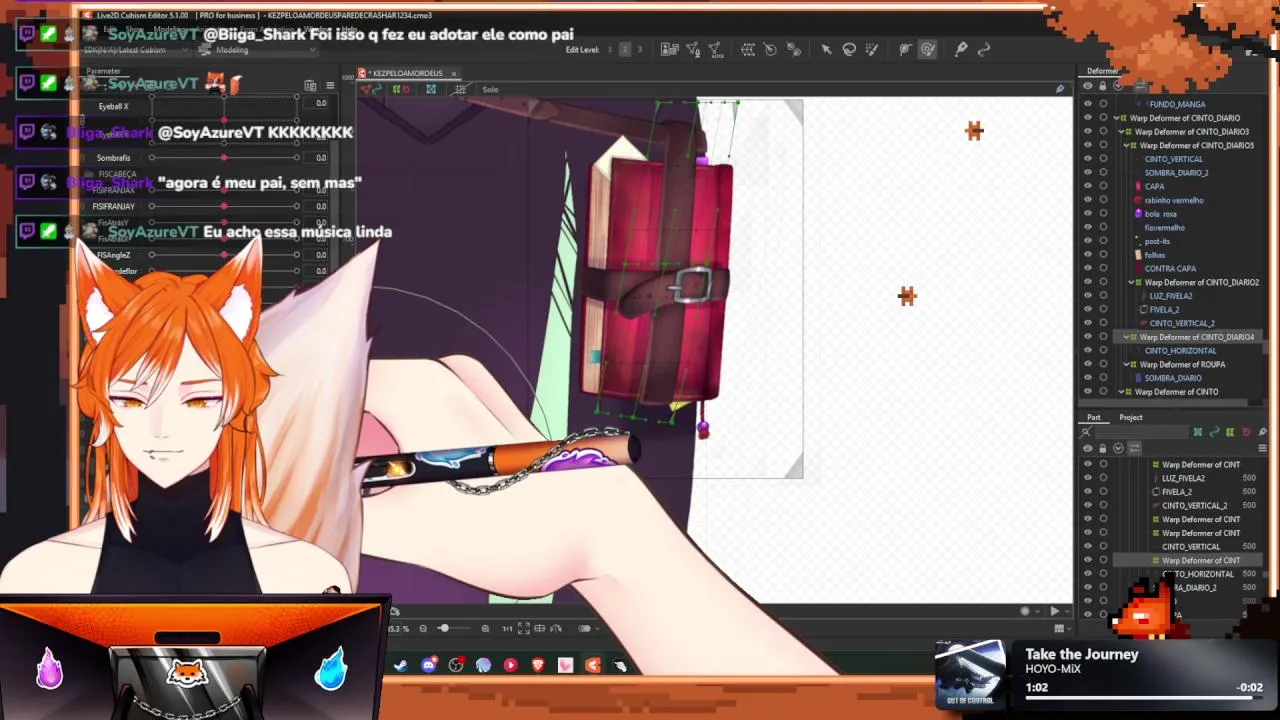Select the arrow selection tool
The height and width of the screenshot is (720, 1280).
(826, 49)
